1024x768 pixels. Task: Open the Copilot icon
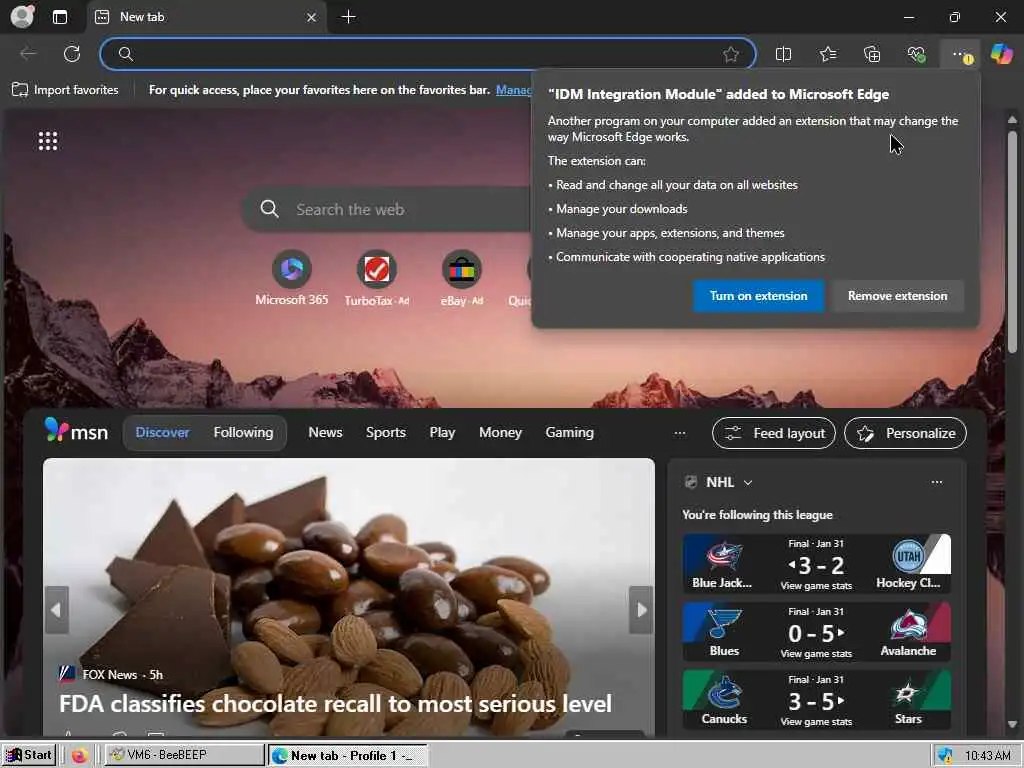coord(1001,54)
